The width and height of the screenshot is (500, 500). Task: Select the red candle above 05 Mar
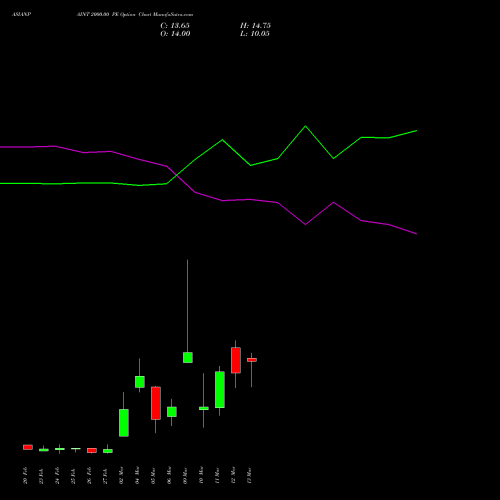pyautogui.click(x=156, y=403)
